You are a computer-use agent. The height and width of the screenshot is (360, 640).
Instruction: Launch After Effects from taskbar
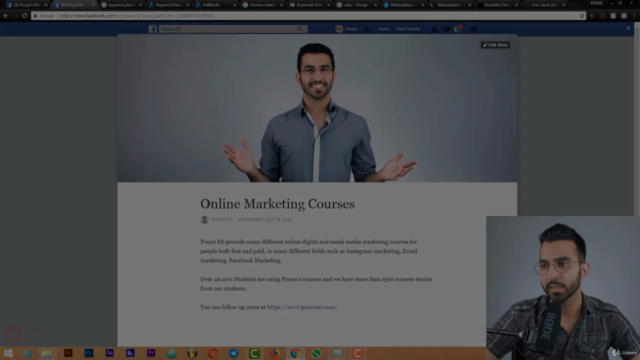[x=109, y=353]
